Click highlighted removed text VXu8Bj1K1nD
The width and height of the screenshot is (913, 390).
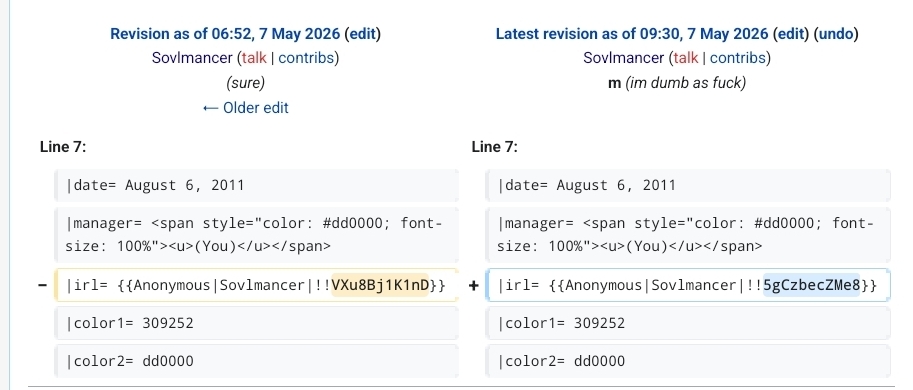point(380,285)
